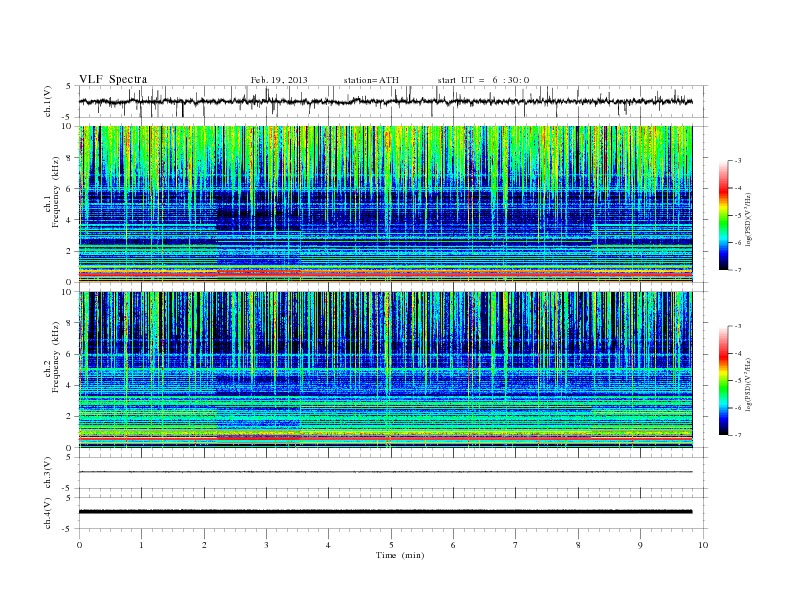Click the "2" tick on the time axis

coord(204,545)
